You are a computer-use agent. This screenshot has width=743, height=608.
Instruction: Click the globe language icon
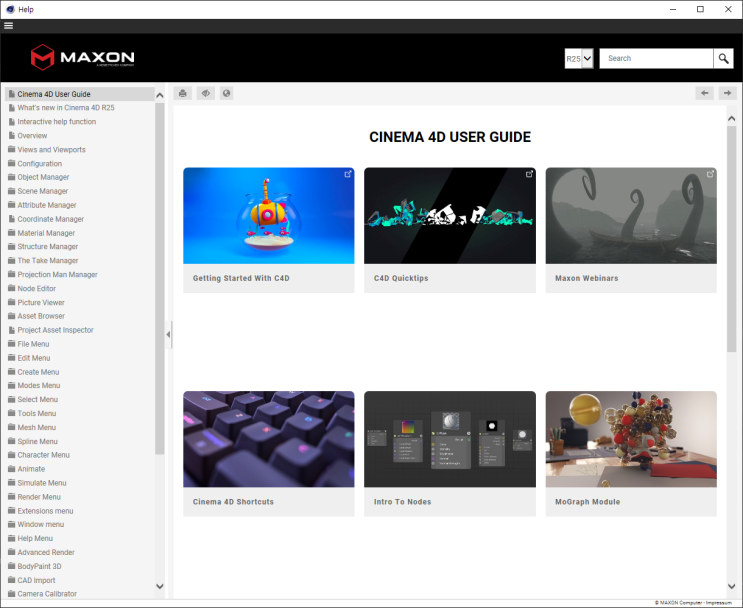[227, 93]
